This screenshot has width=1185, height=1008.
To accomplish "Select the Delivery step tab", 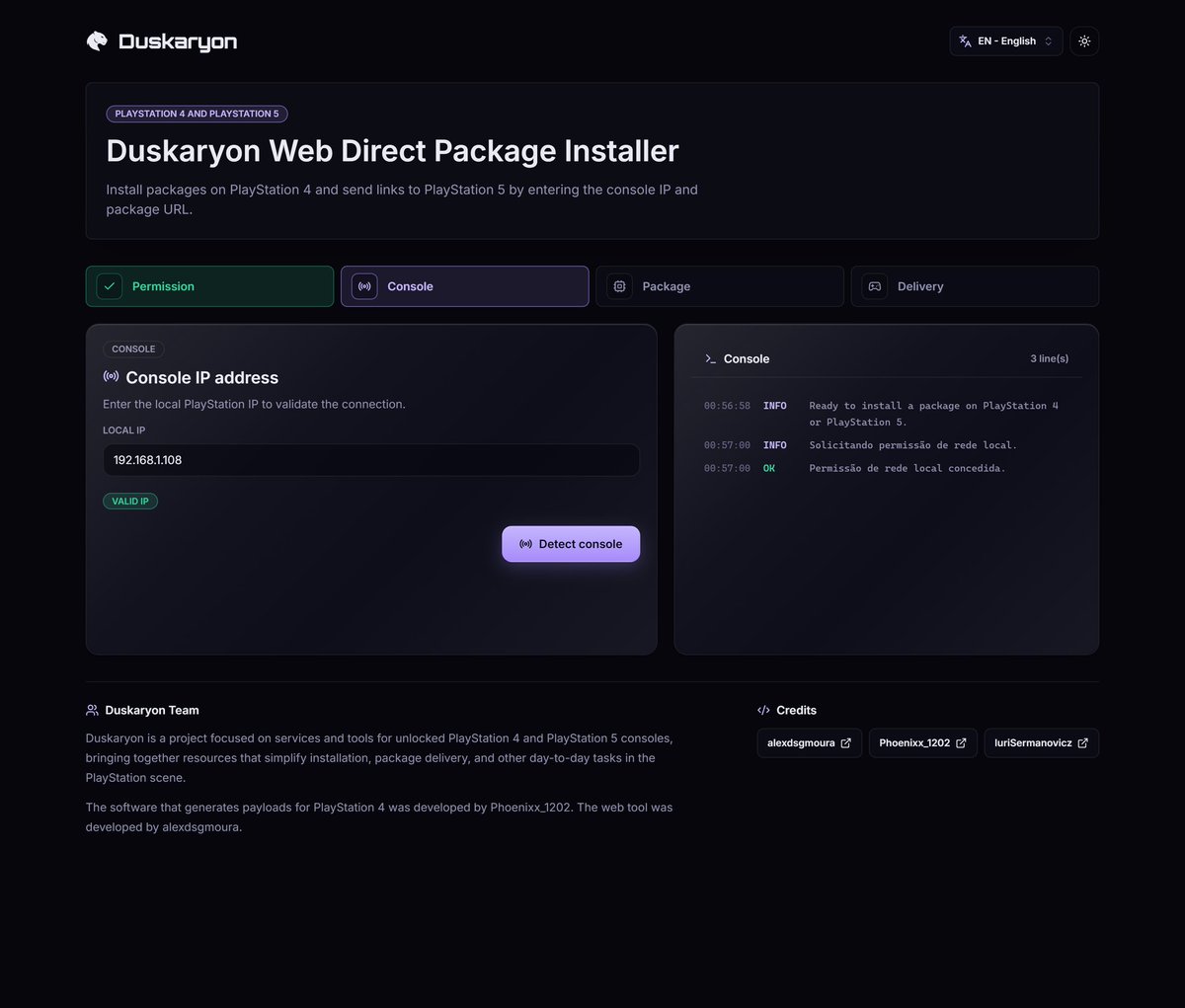I will [975, 286].
